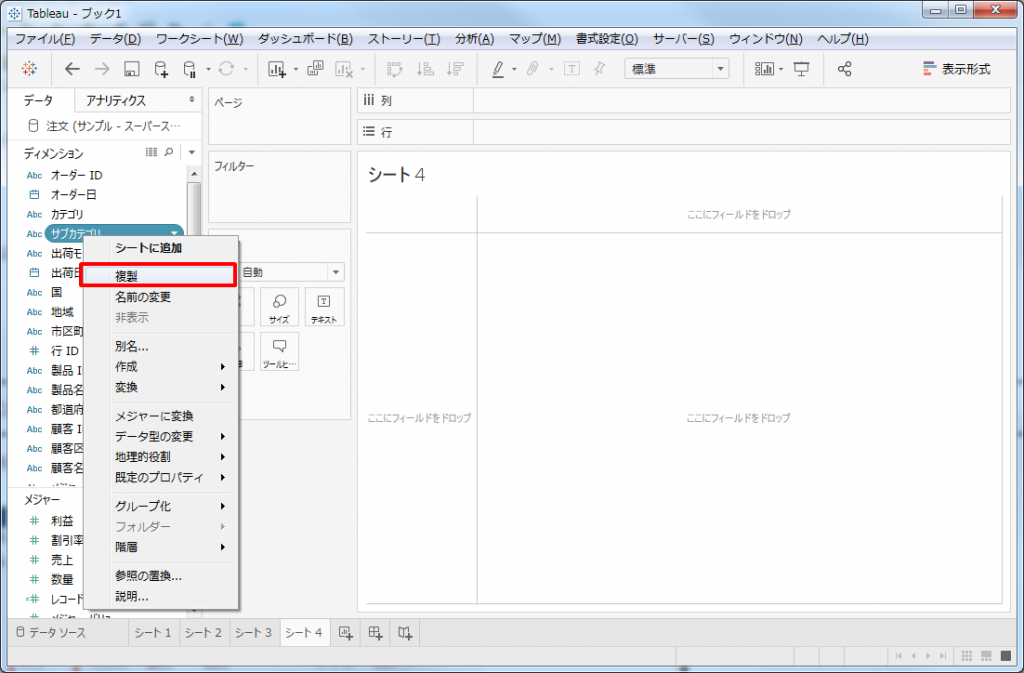Click new story icon beside sheet tabs
The image size is (1024, 673).
coord(405,632)
